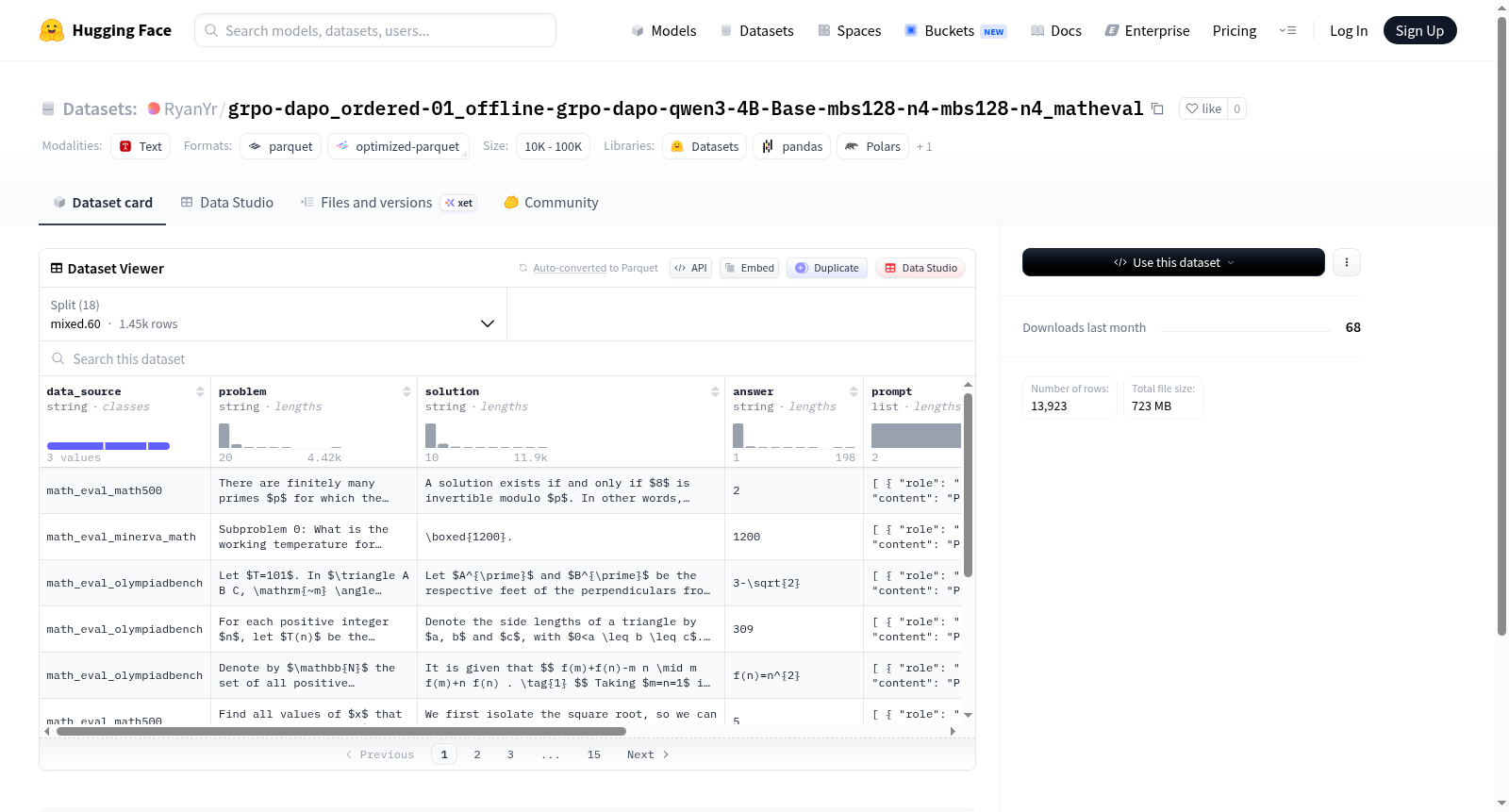Focus the Search this dataset field
Screen dimensions: 1509x812
507,358
